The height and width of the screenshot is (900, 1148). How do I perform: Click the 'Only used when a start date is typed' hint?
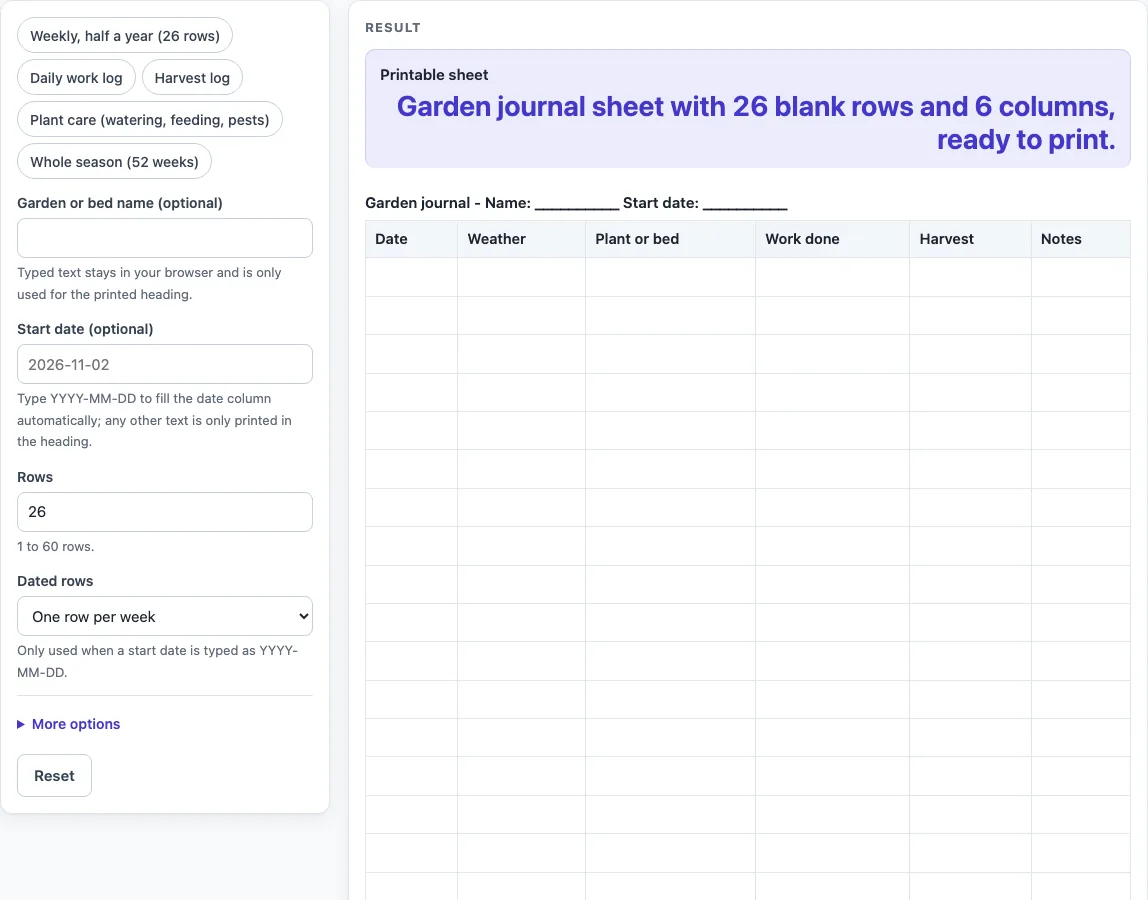pos(157,661)
